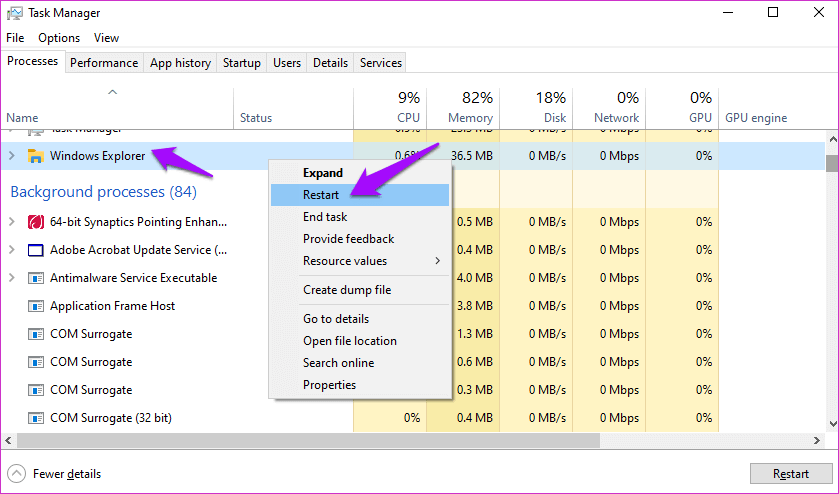Image resolution: width=839 pixels, height=494 pixels.
Task: Click the 4.0 MB memory value
Action: tap(475, 278)
